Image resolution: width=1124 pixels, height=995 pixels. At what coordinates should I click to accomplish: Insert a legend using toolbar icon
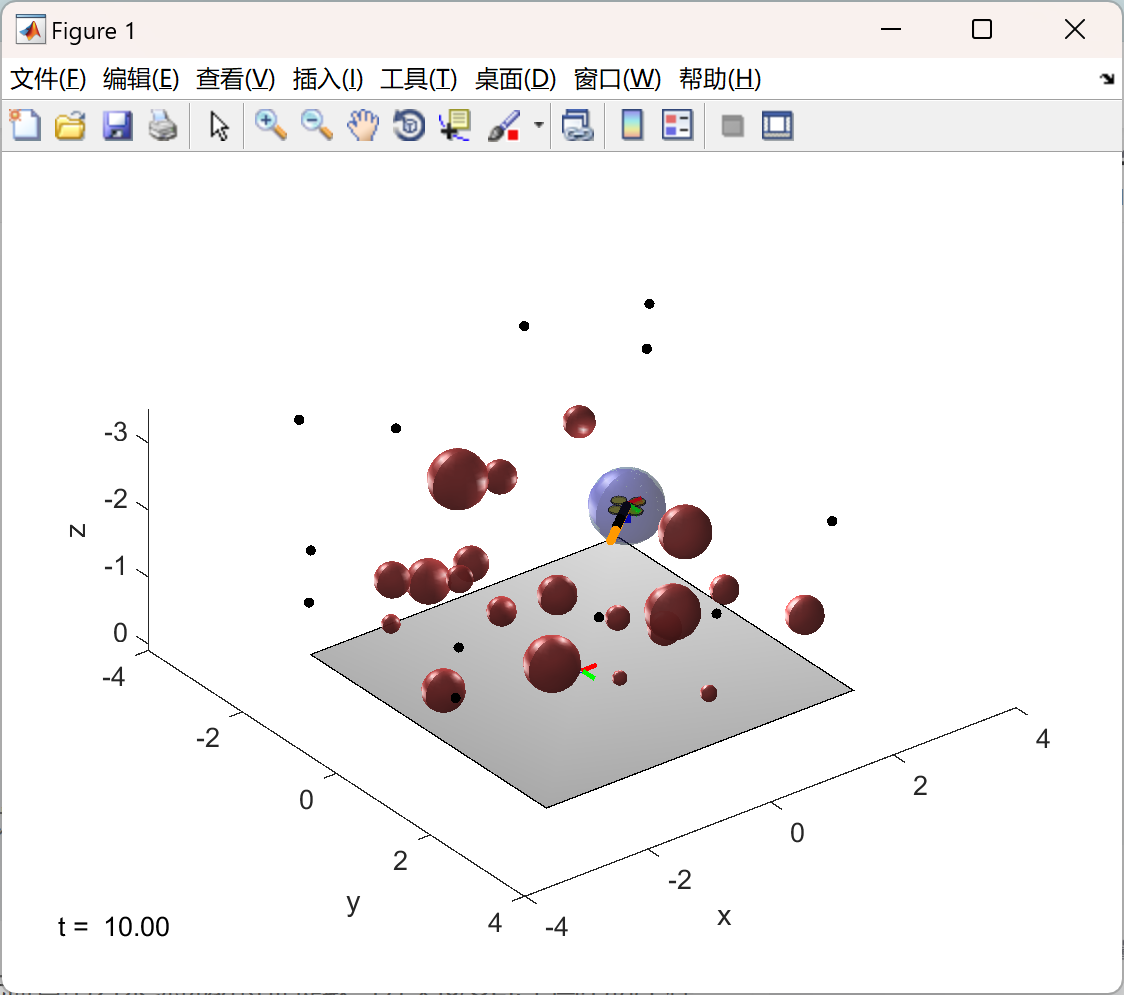pyautogui.click(x=677, y=125)
